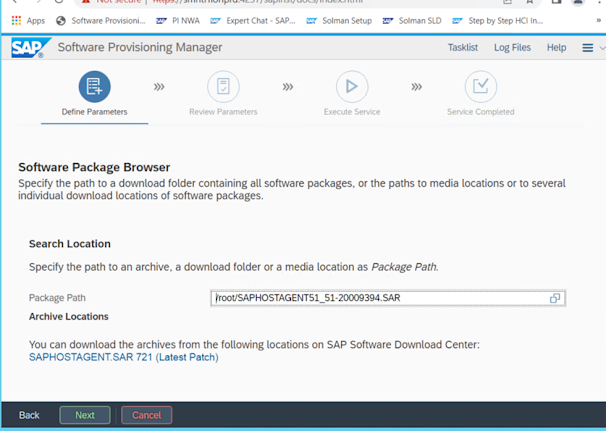This screenshot has width=606, height=431.
Task: Open the hamburger menu icon
Action: coord(587,48)
